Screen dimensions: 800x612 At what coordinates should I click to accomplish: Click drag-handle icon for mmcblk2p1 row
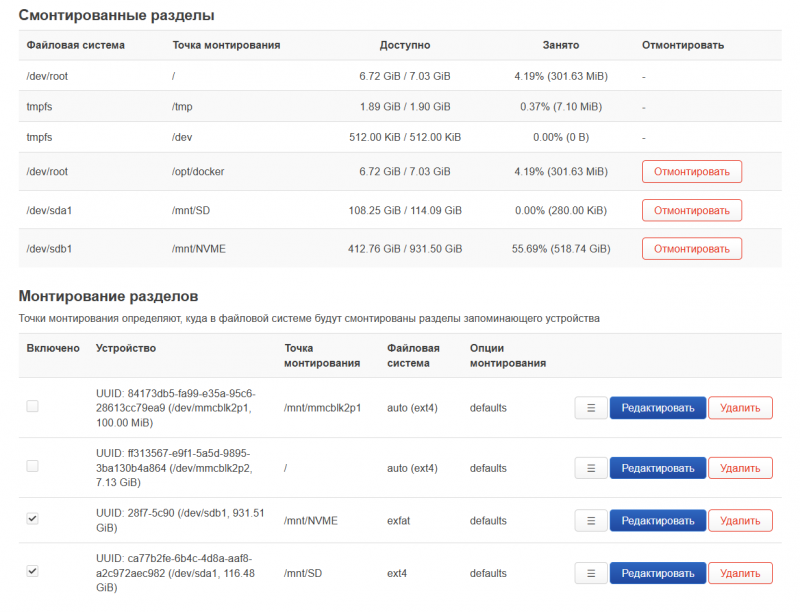tap(590, 408)
